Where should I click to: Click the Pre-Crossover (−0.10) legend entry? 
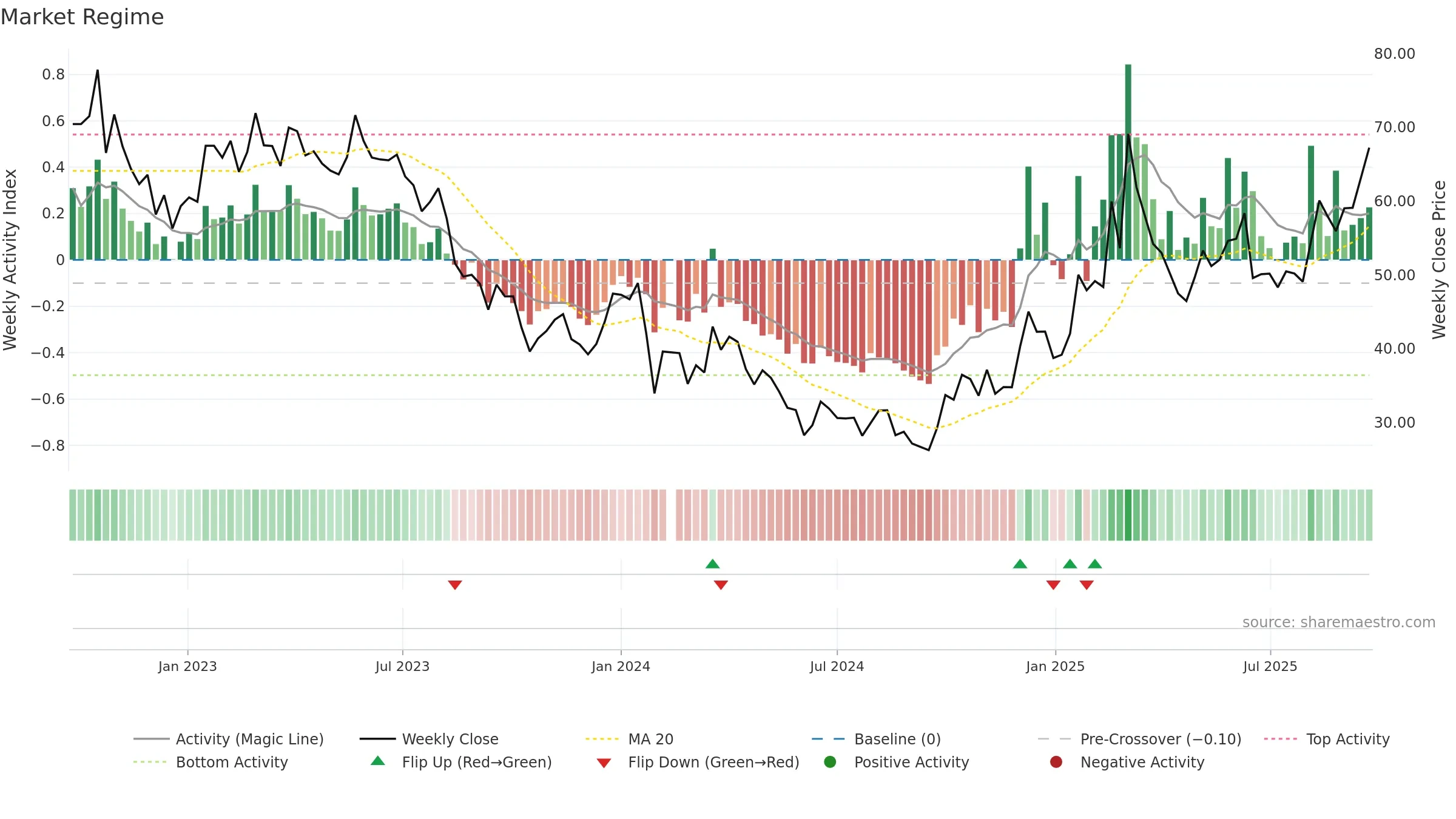(x=1140, y=739)
